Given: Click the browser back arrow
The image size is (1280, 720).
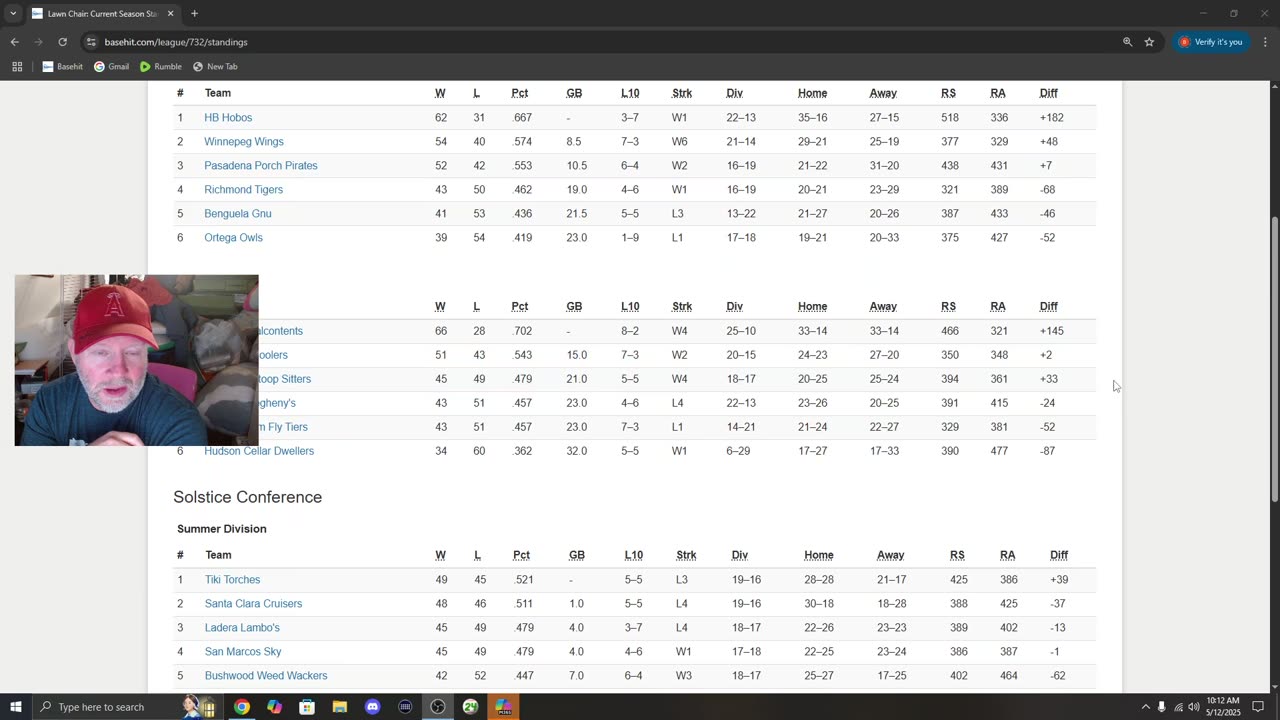Looking at the screenshot, I should [x=15, y=42].
